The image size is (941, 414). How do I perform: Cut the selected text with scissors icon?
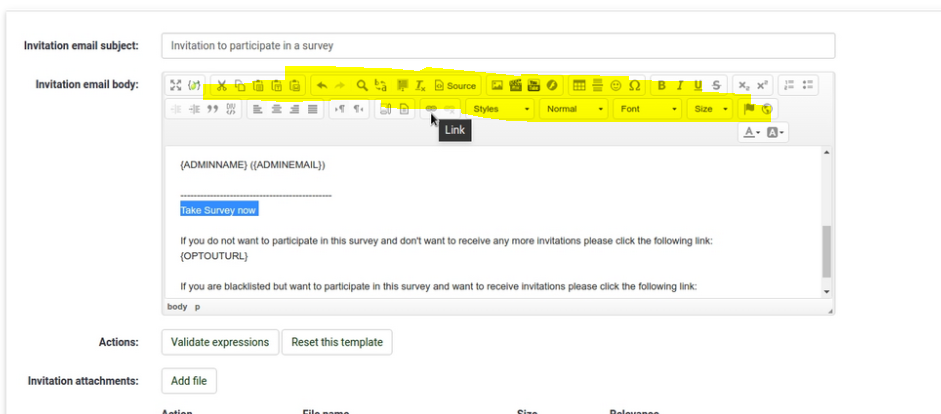pyautogui.click(x=221, y=85)
